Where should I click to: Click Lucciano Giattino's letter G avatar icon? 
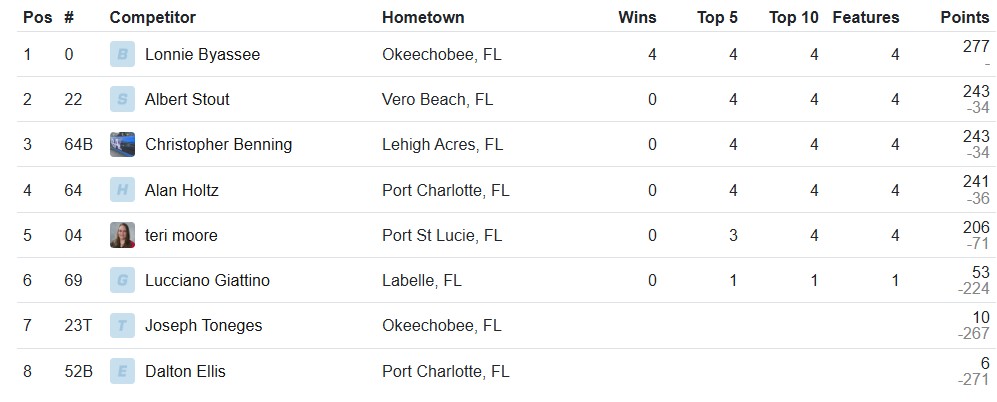pyautogui.click(x=122, y=281)
